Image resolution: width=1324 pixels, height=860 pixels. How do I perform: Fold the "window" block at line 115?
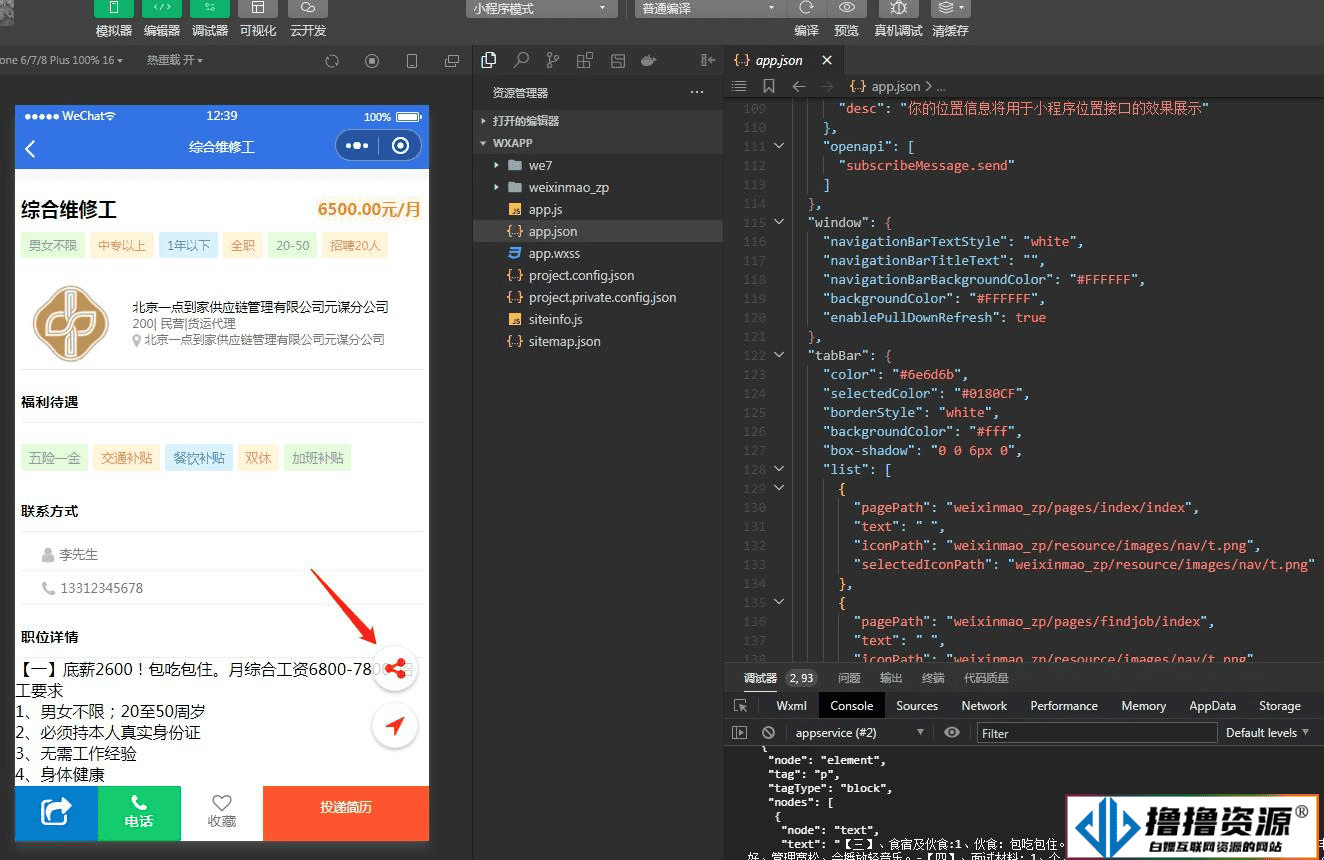pos(779,222)
